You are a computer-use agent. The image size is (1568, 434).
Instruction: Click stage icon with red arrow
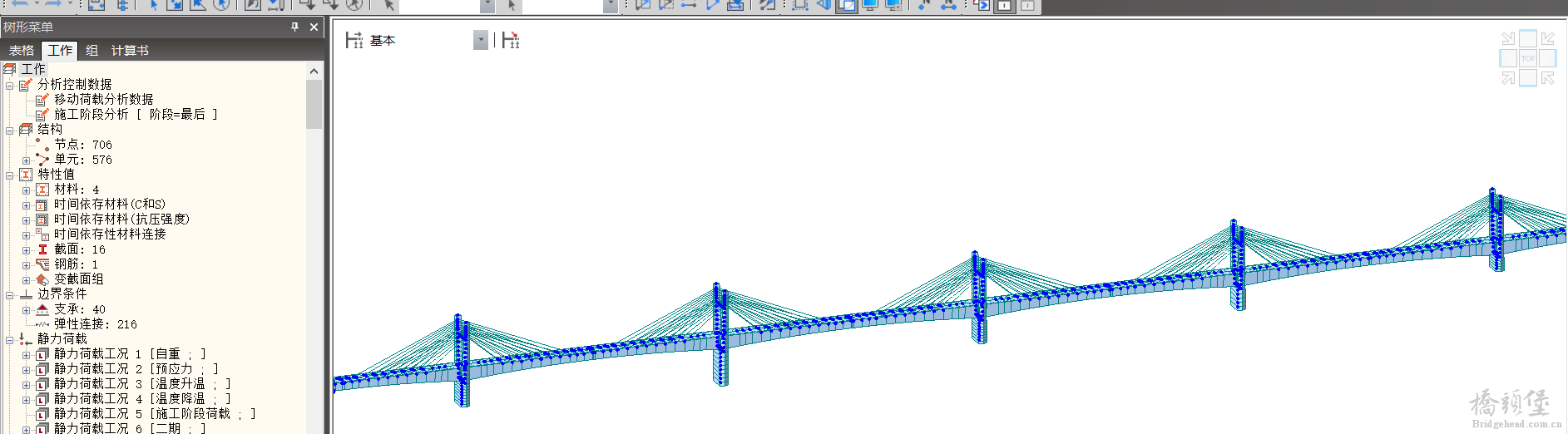point(511,40)
